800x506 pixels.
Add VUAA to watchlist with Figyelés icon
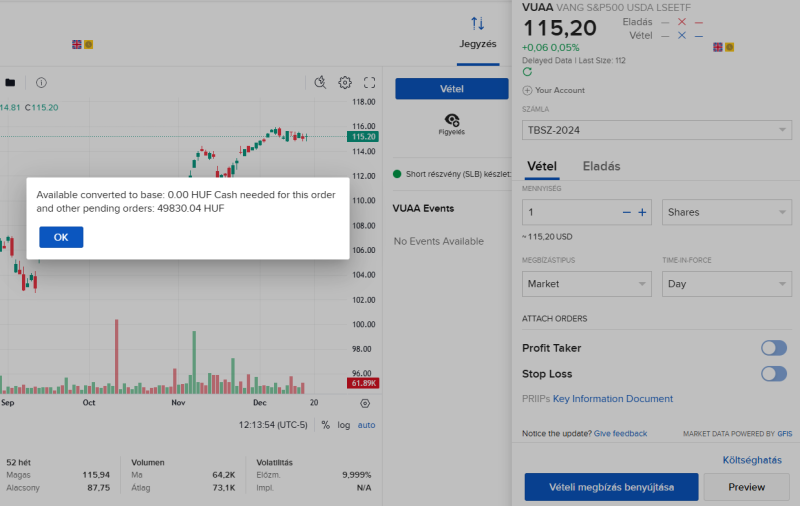point(452,124)
